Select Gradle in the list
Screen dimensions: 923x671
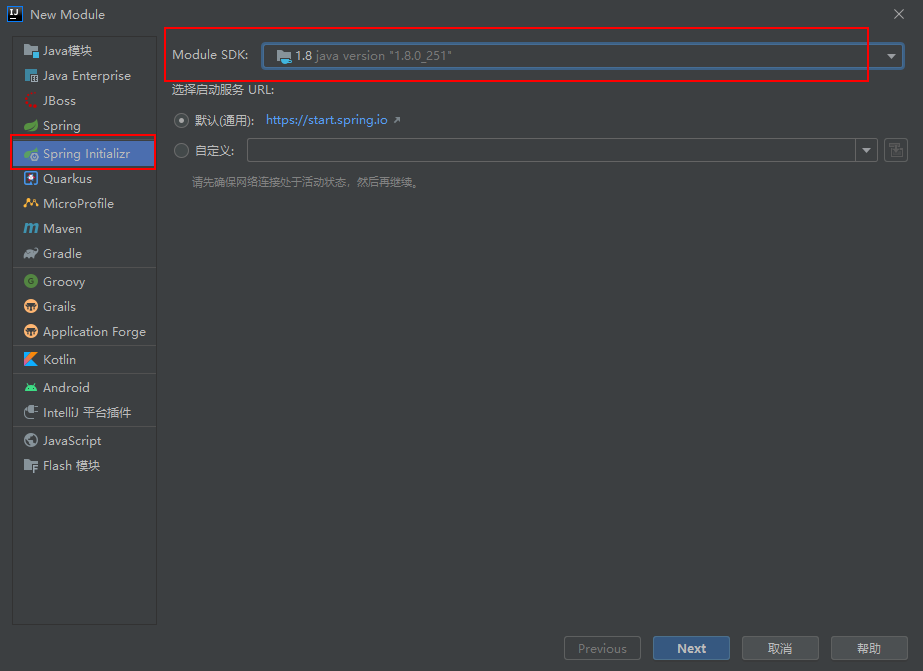tap(84, 254)
